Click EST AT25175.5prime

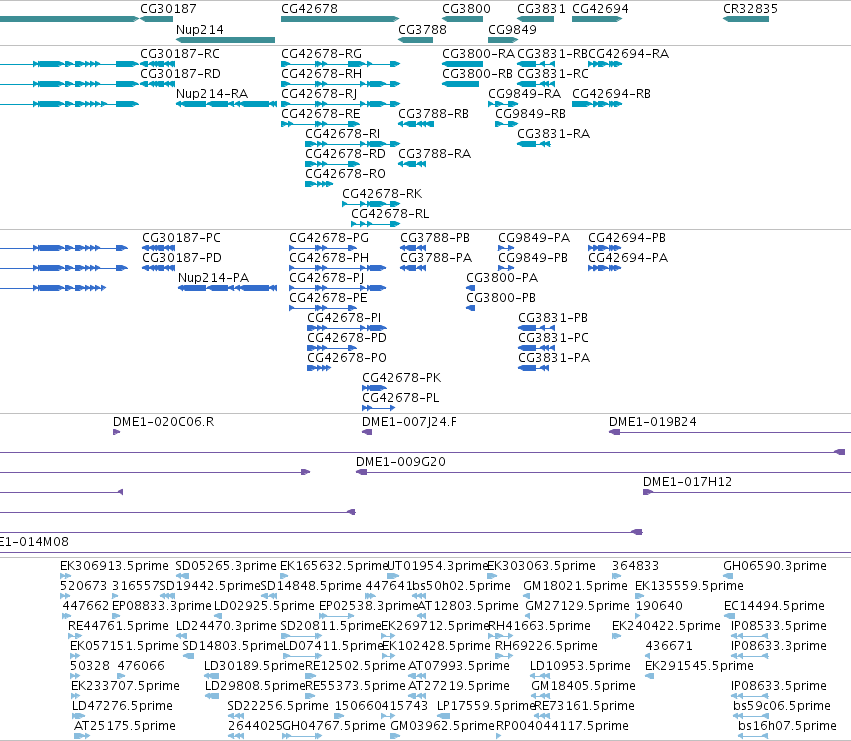(x=125, y=726)
